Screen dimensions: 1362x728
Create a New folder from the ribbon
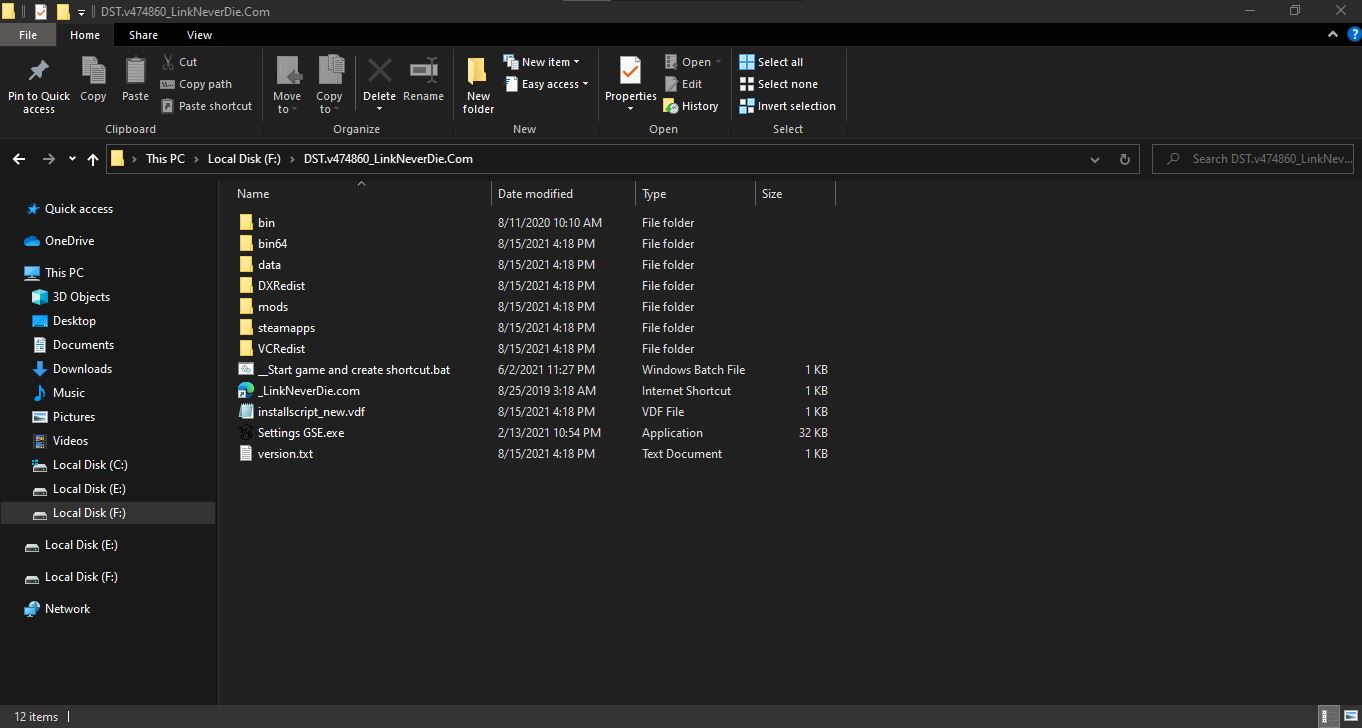pos(478,72)
